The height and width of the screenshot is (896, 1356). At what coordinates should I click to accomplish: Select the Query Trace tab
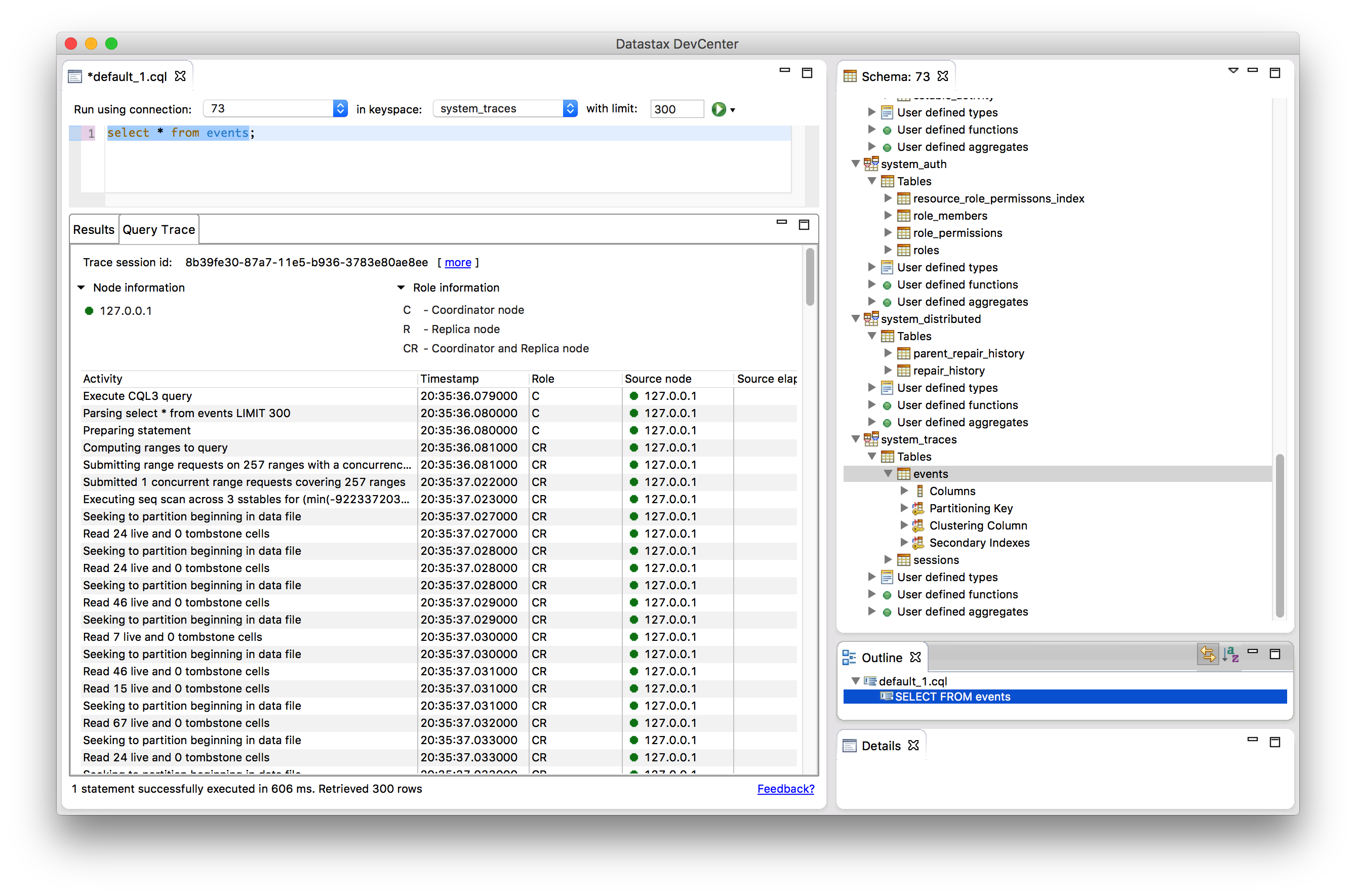pyautogui.click(x=159, y=230)
